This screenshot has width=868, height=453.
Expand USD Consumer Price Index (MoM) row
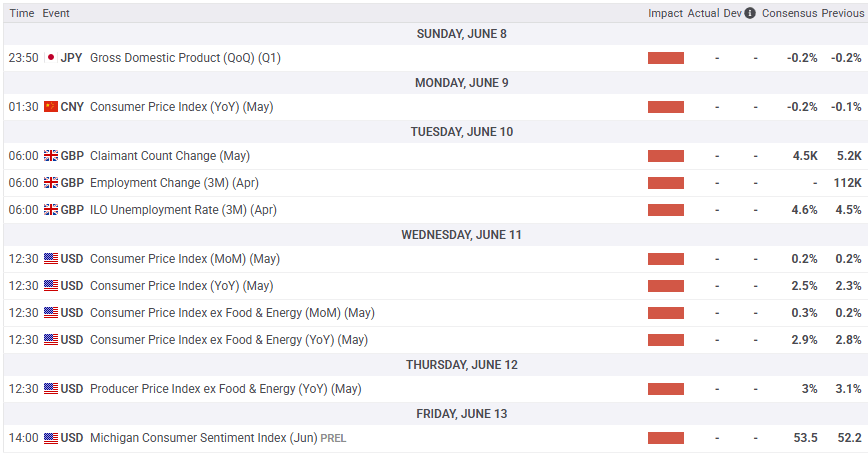pyautogui.click(x=184, y=259)
